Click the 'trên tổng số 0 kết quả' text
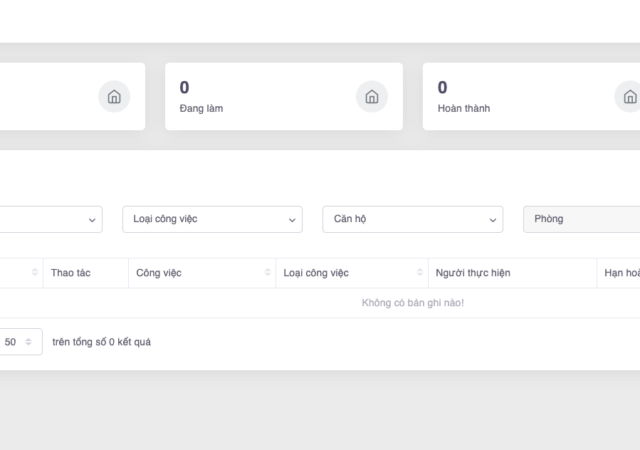This screenshot has width=640, height=450. (102, 342)
